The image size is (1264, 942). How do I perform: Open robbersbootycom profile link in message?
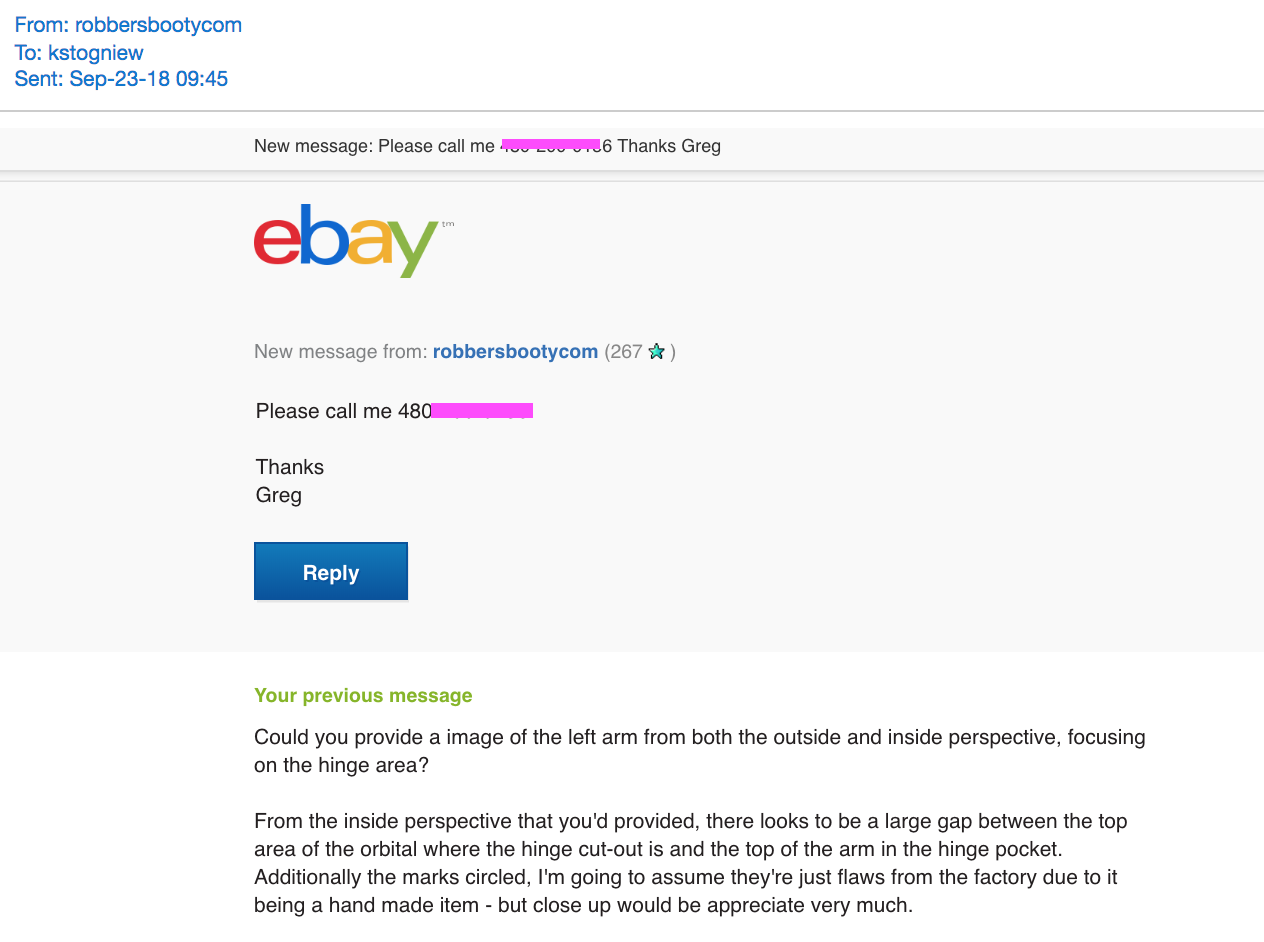point(515,352)
